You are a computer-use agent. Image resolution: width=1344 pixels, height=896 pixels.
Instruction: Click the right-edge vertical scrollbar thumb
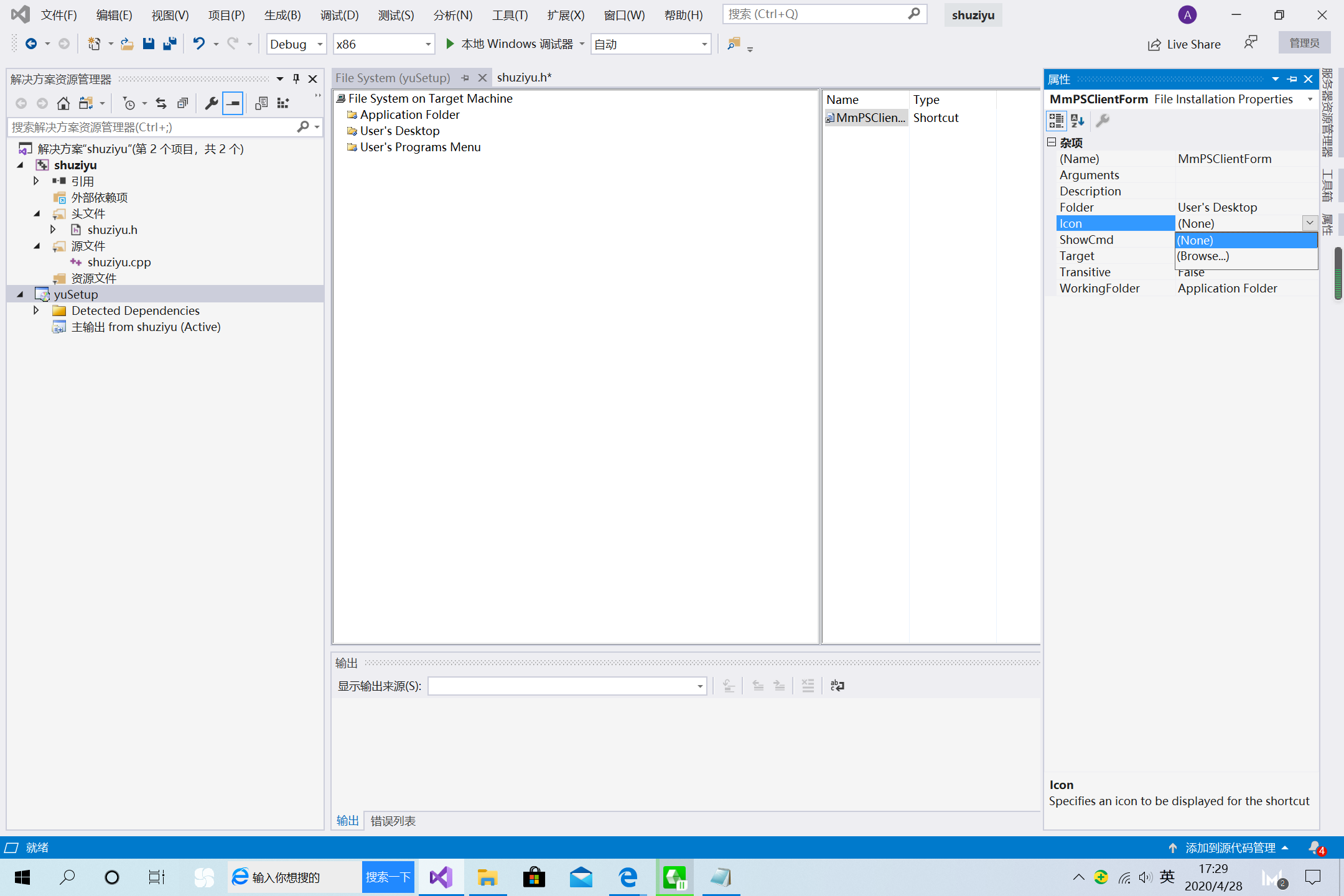[x=1338, y=274]
